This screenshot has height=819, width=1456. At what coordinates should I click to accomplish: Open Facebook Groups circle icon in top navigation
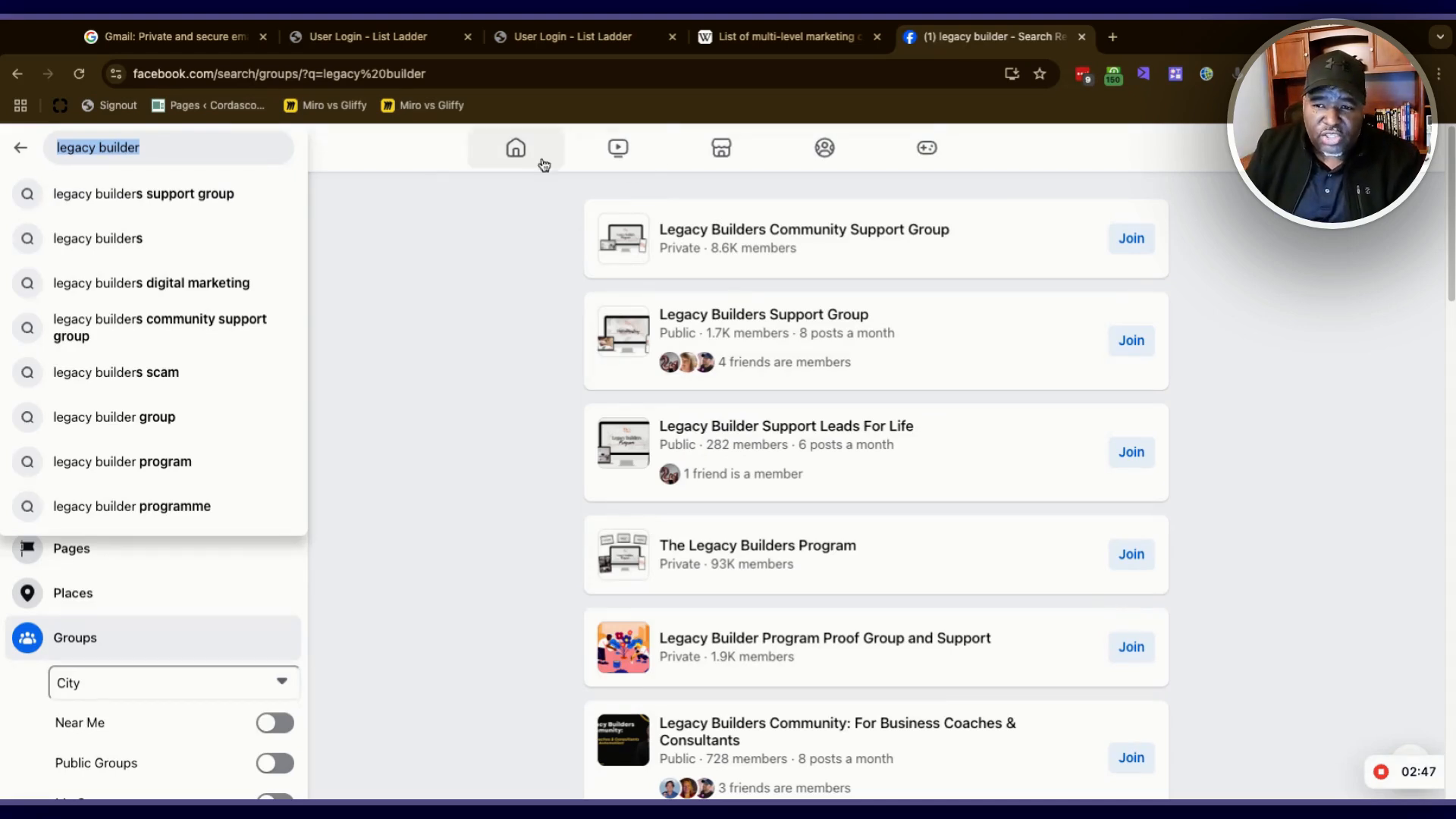click(824, 148)
